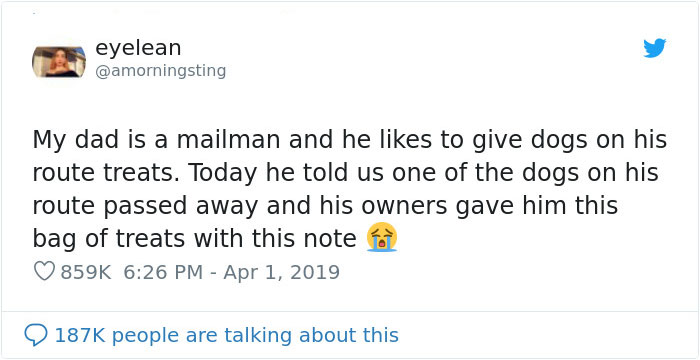Click tweet line starting "route treats. Today"
This screenshot has height=360, width=700.
click(346, 173)
